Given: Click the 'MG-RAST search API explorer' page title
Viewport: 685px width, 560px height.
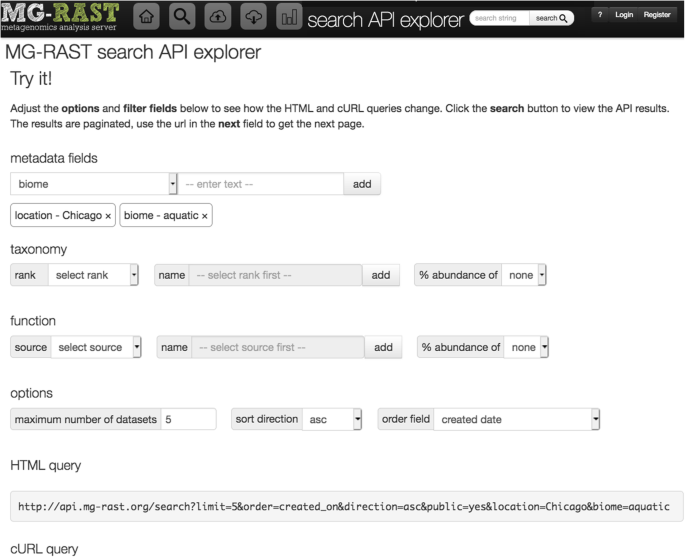Looking at the screenshot, I should click(x=133, y=52).
